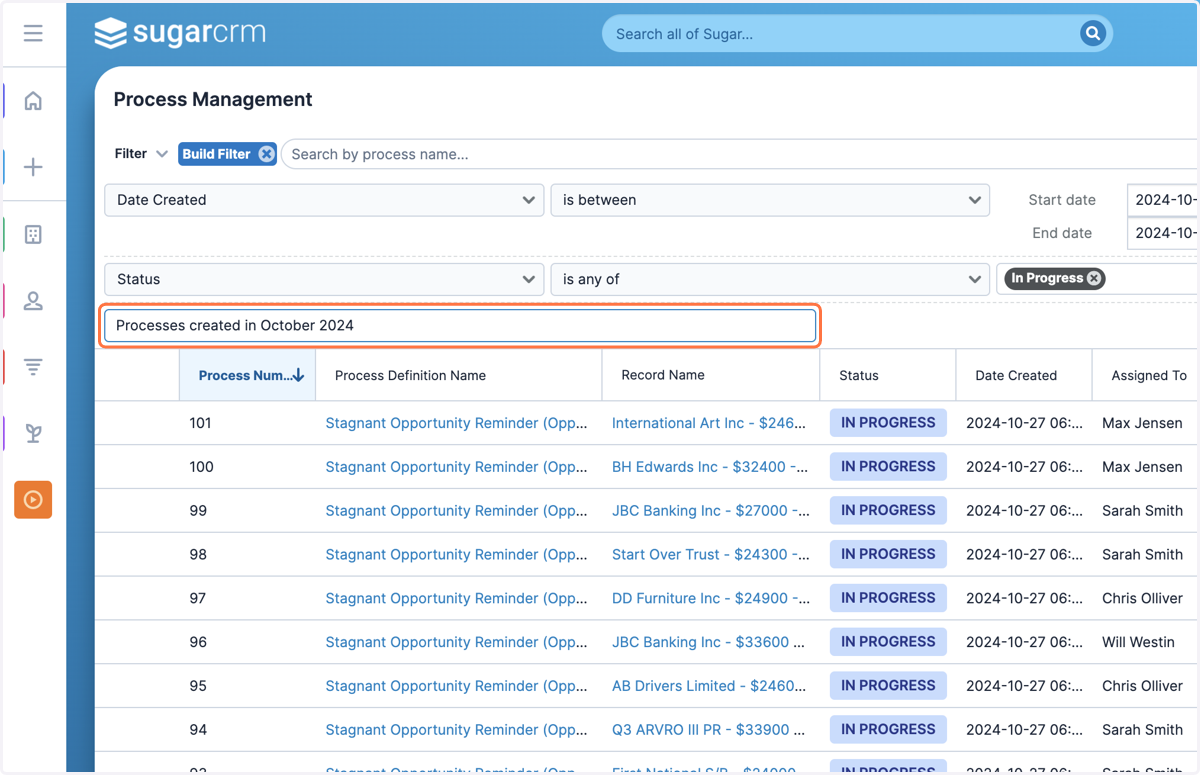The image size is (1200, 775).
Task: Click Assigned To column header
Action: 1149,376
